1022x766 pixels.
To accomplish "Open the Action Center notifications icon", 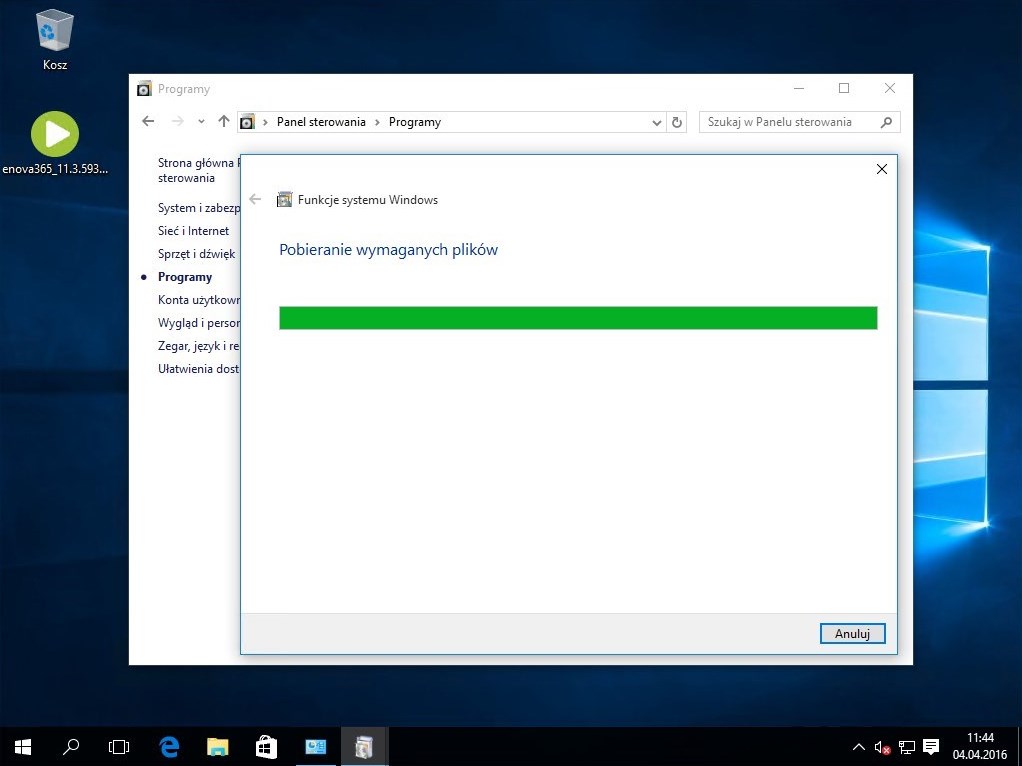I will (931, 747).
